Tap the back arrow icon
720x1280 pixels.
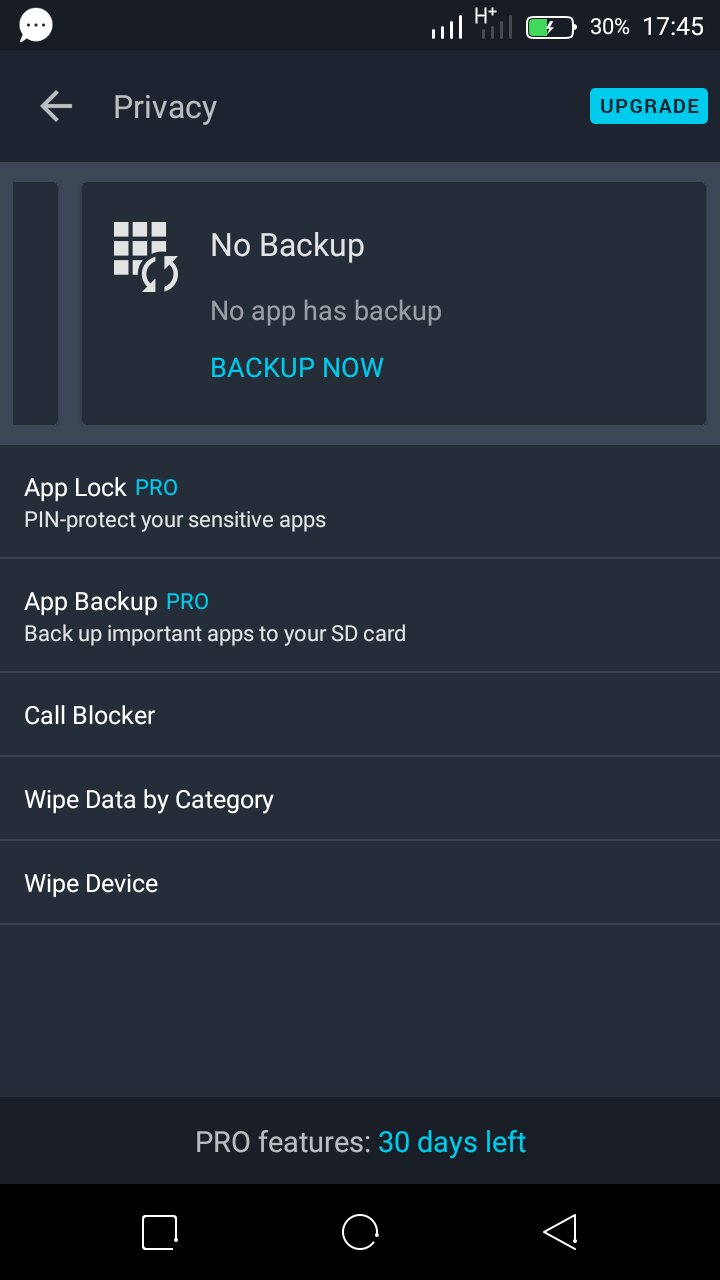[56, 107]
